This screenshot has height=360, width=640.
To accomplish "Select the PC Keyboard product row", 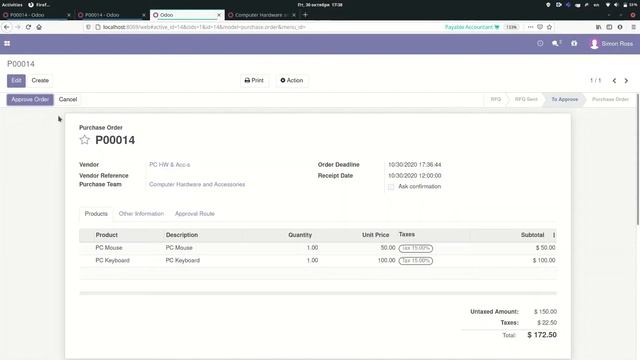I will click(318, 260).
